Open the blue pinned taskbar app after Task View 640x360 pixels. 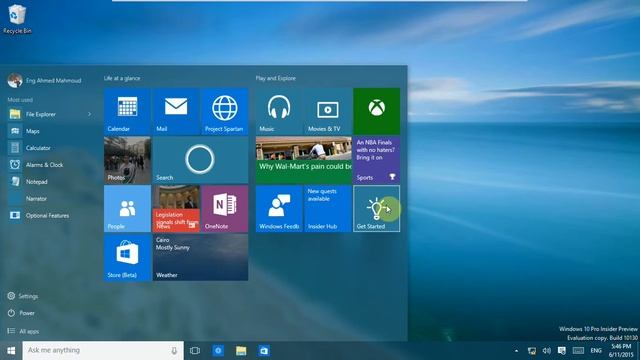(x=218, y=351)
